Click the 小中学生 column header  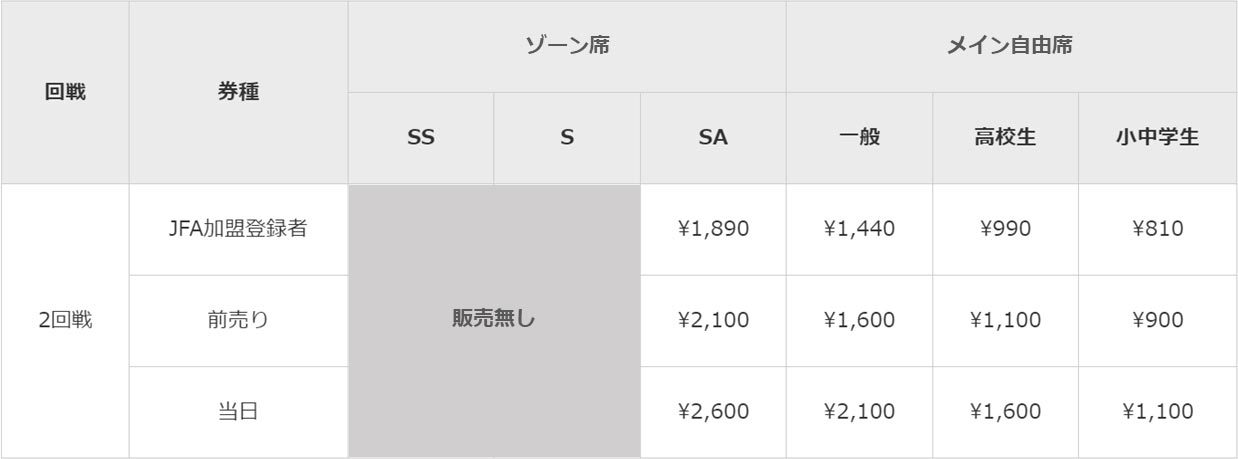coord(1158,139)
